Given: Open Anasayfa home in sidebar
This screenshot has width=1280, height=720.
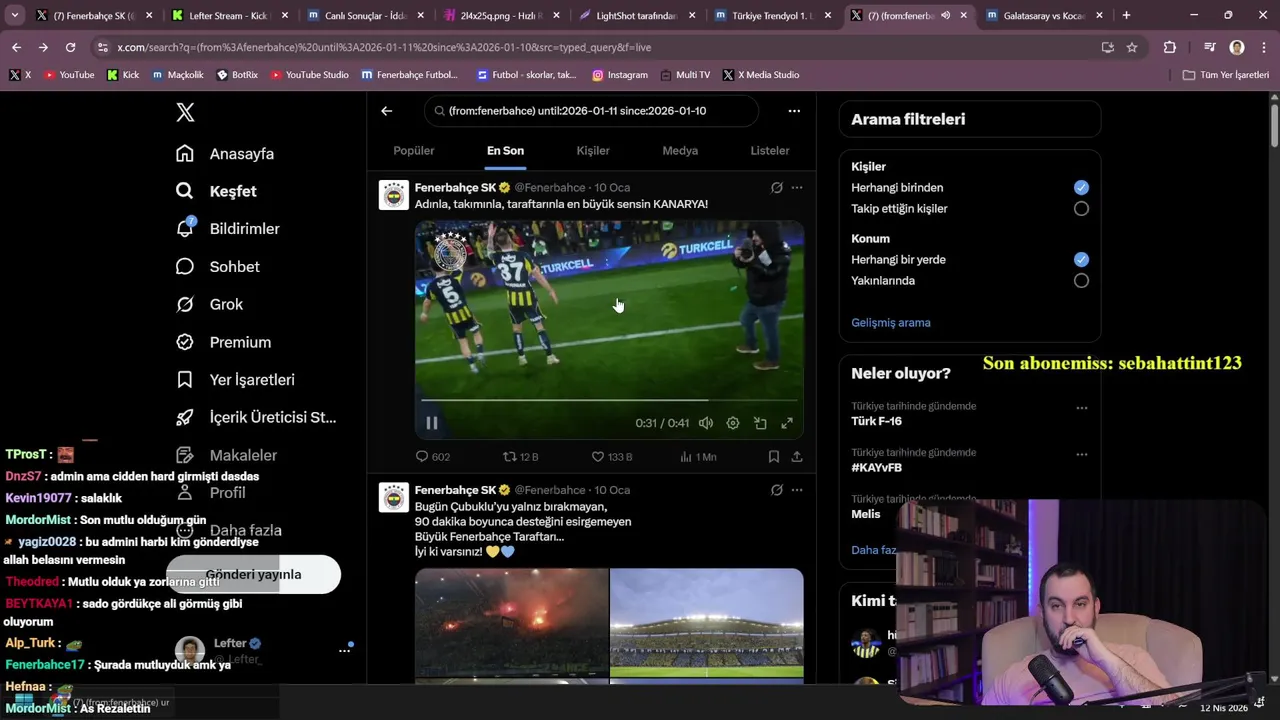Looking at the screenshot, I should [x=225, y=154].
